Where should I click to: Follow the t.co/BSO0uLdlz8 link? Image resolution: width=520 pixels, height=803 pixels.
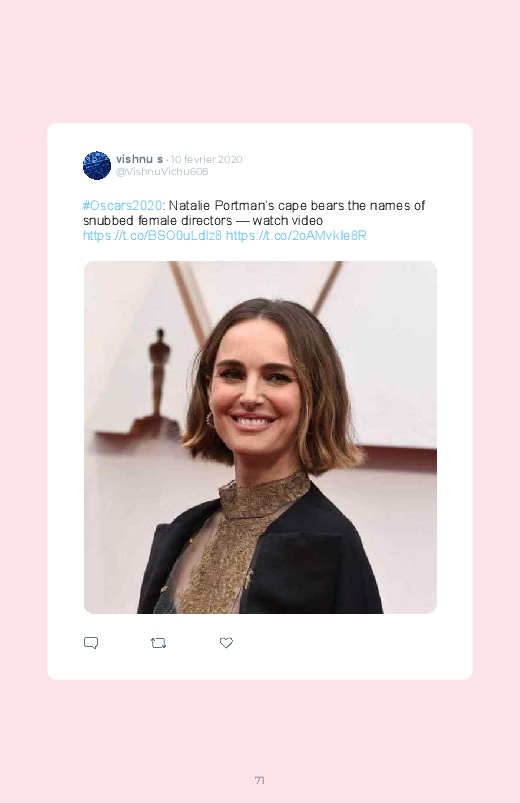click(153, 236)
